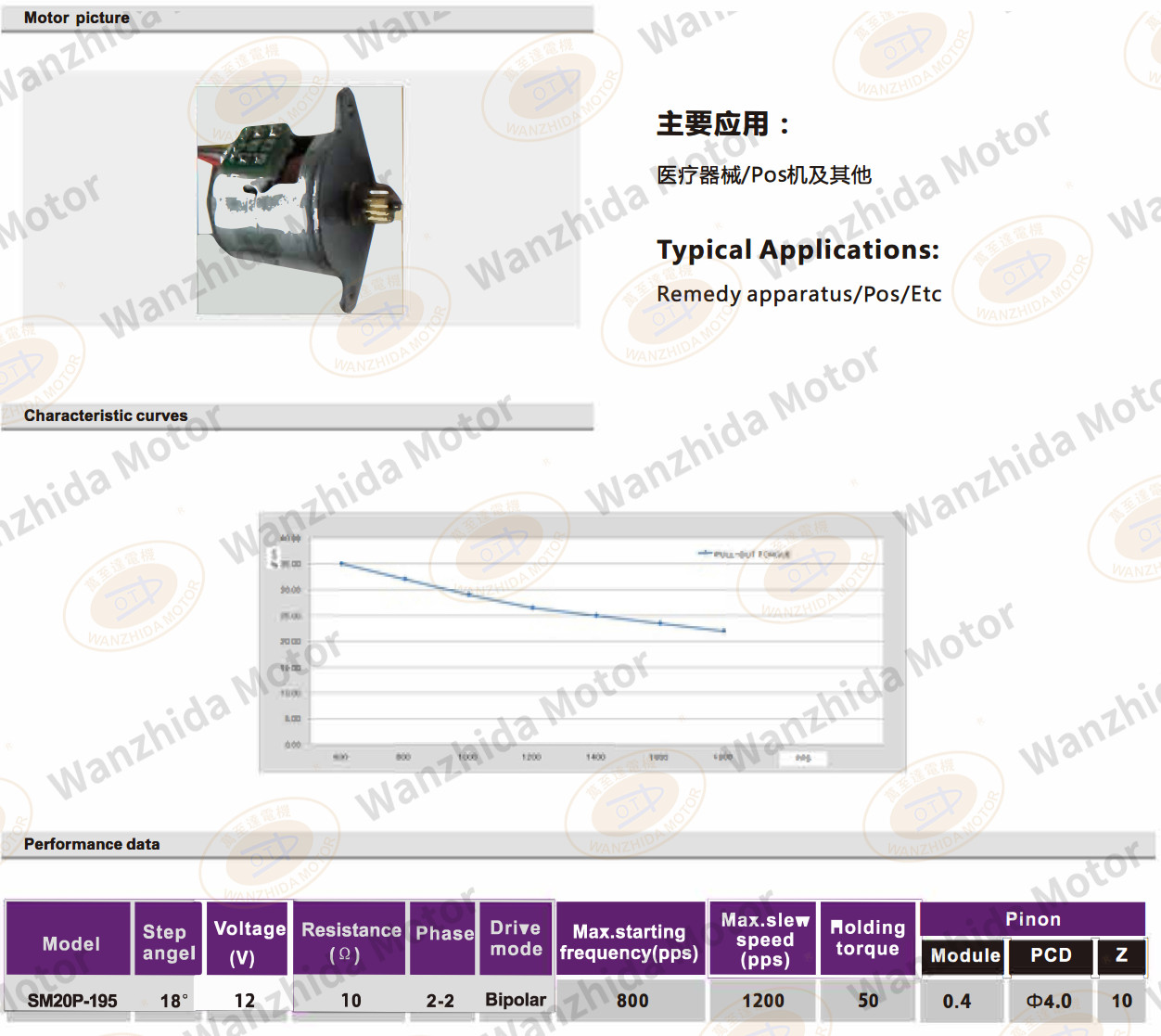Click the 'PULL-OUT TORQUE' chart legend entry

(744, 554)
